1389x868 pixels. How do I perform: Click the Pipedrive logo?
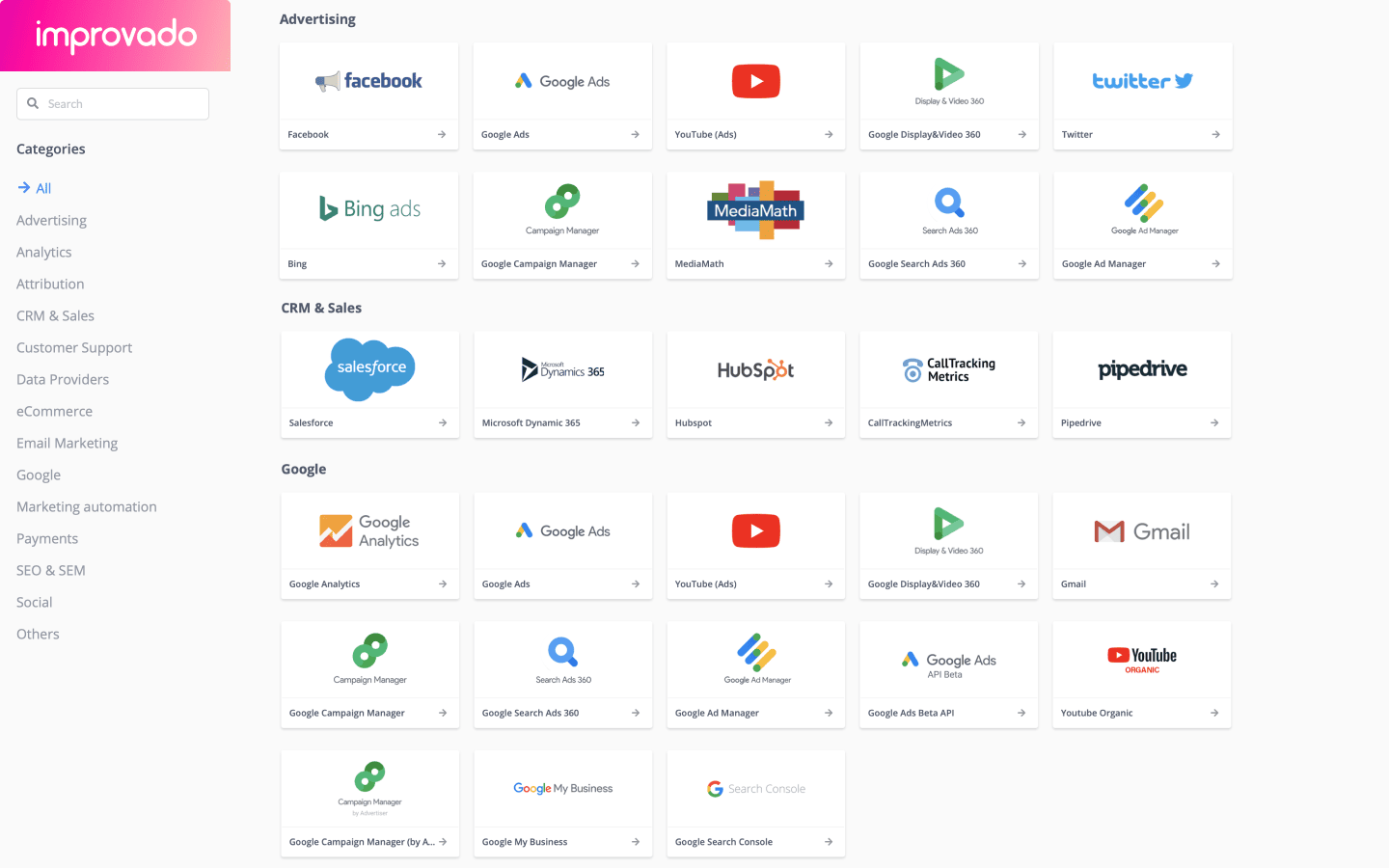point(1142,369)
